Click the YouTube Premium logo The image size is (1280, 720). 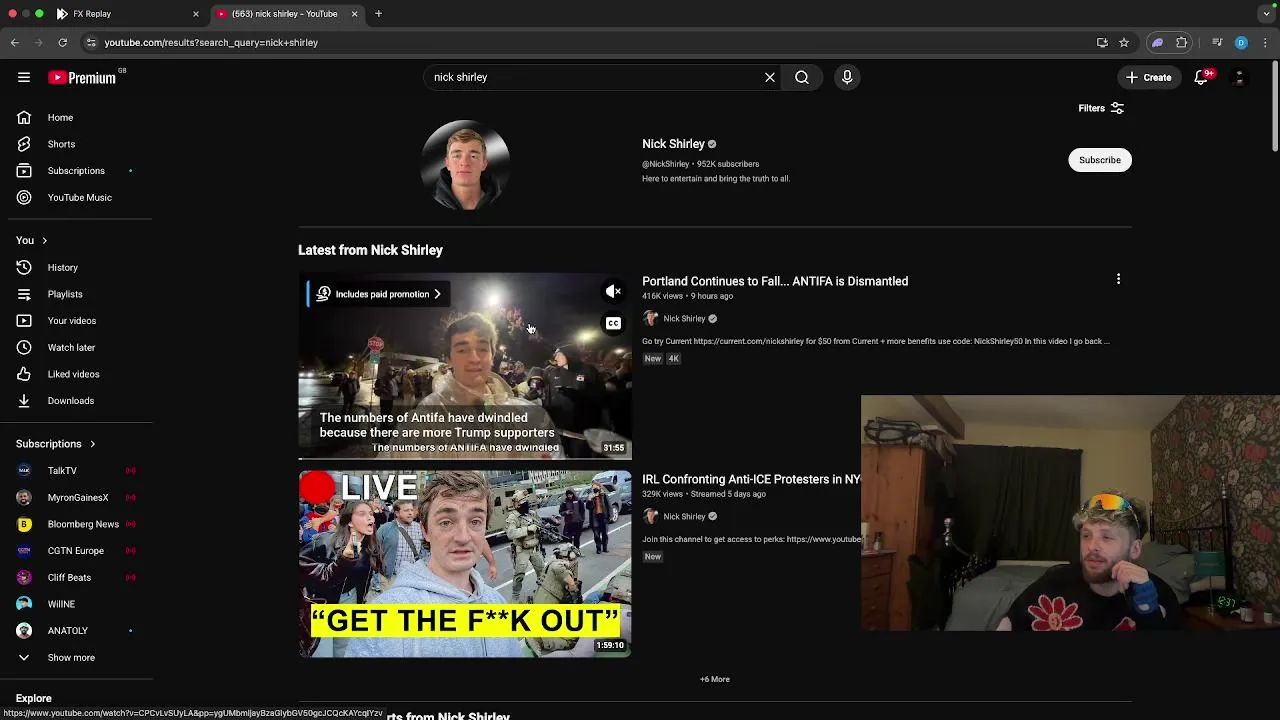(x=82, y=77)
